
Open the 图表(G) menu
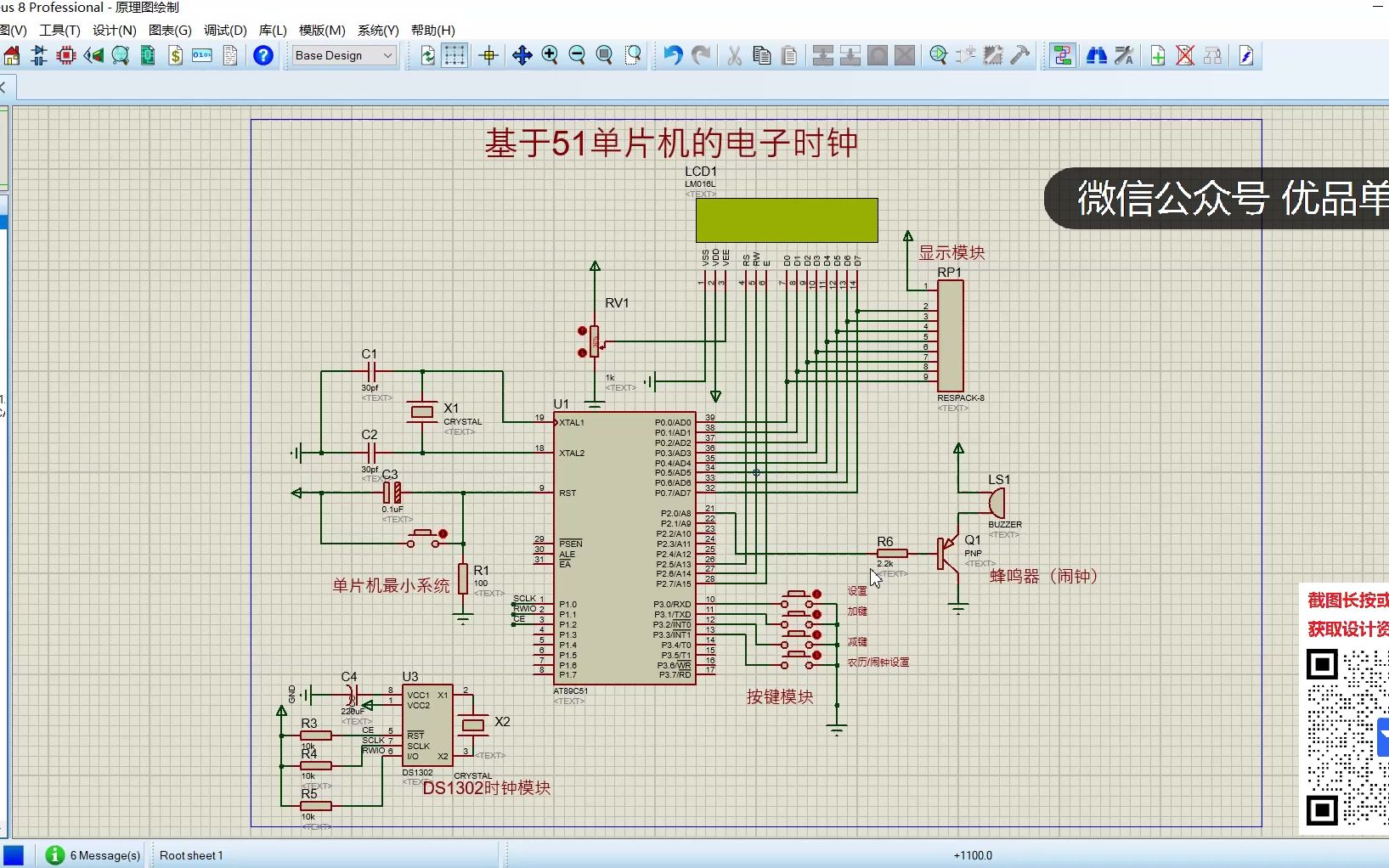[170, 30]
